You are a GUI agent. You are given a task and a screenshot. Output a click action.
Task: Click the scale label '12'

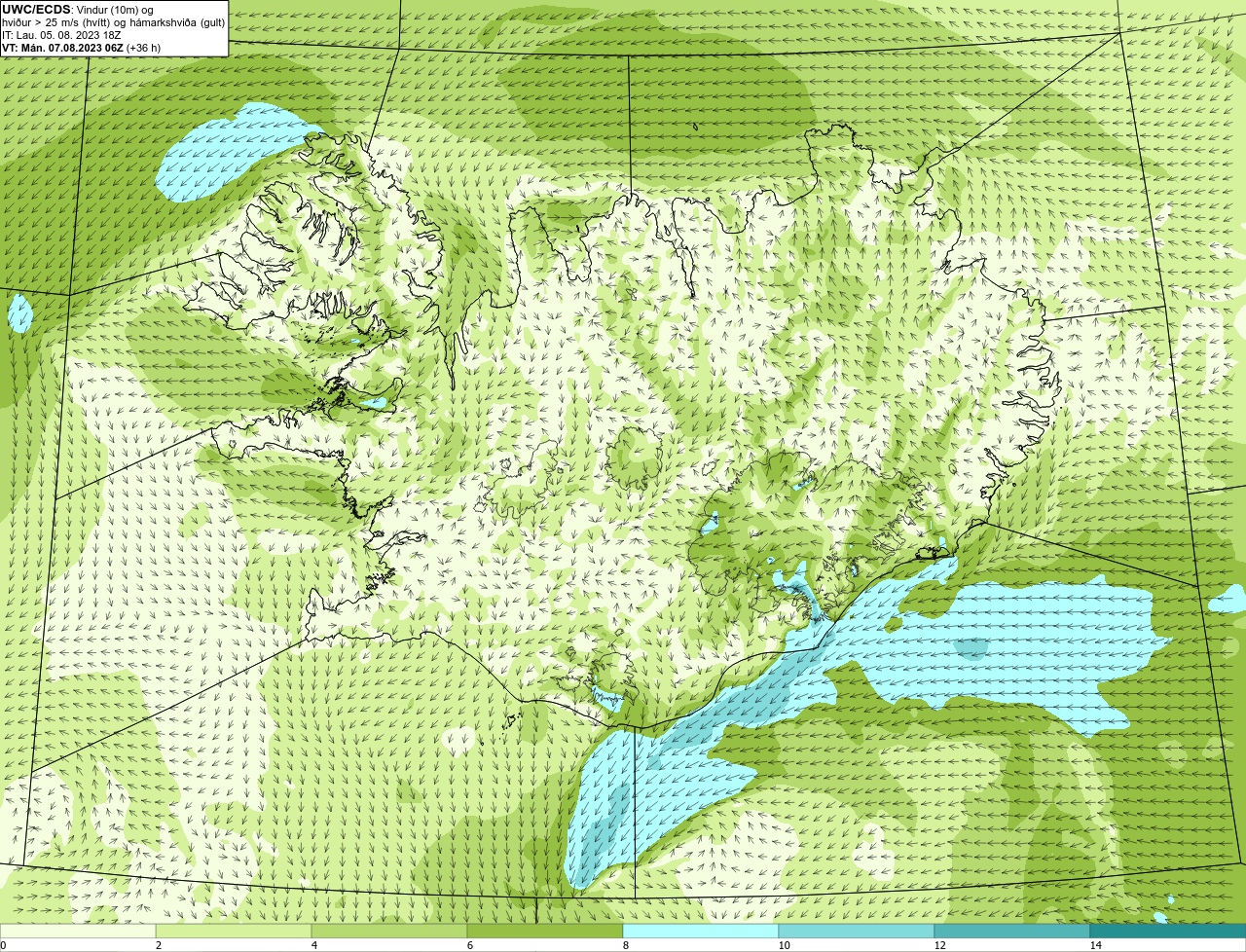point(939,945)
